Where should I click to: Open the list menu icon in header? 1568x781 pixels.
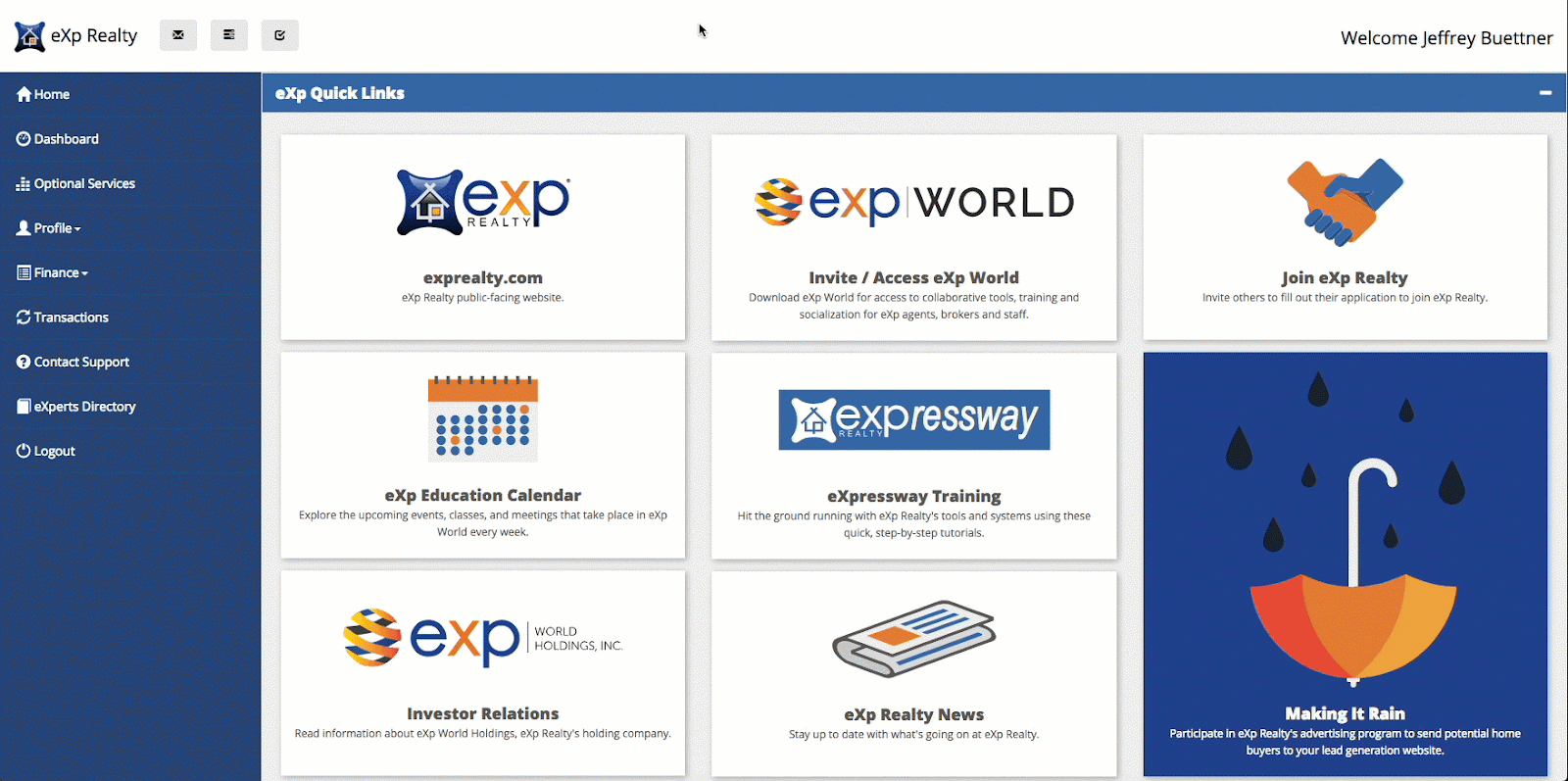pyautogui.click(x=228, y=35)
